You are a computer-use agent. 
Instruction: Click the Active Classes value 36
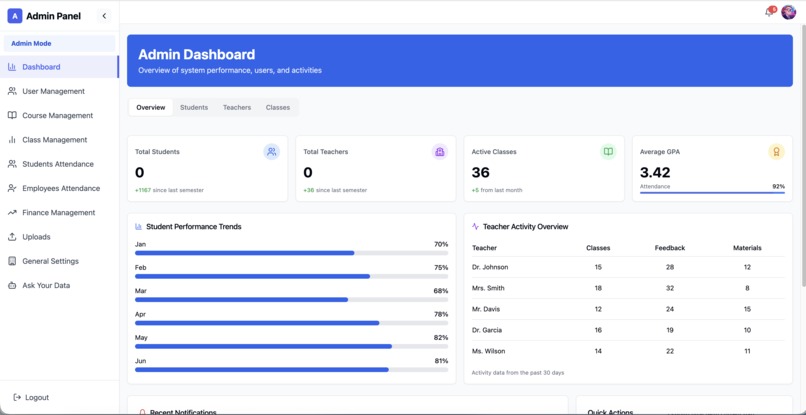481,172
